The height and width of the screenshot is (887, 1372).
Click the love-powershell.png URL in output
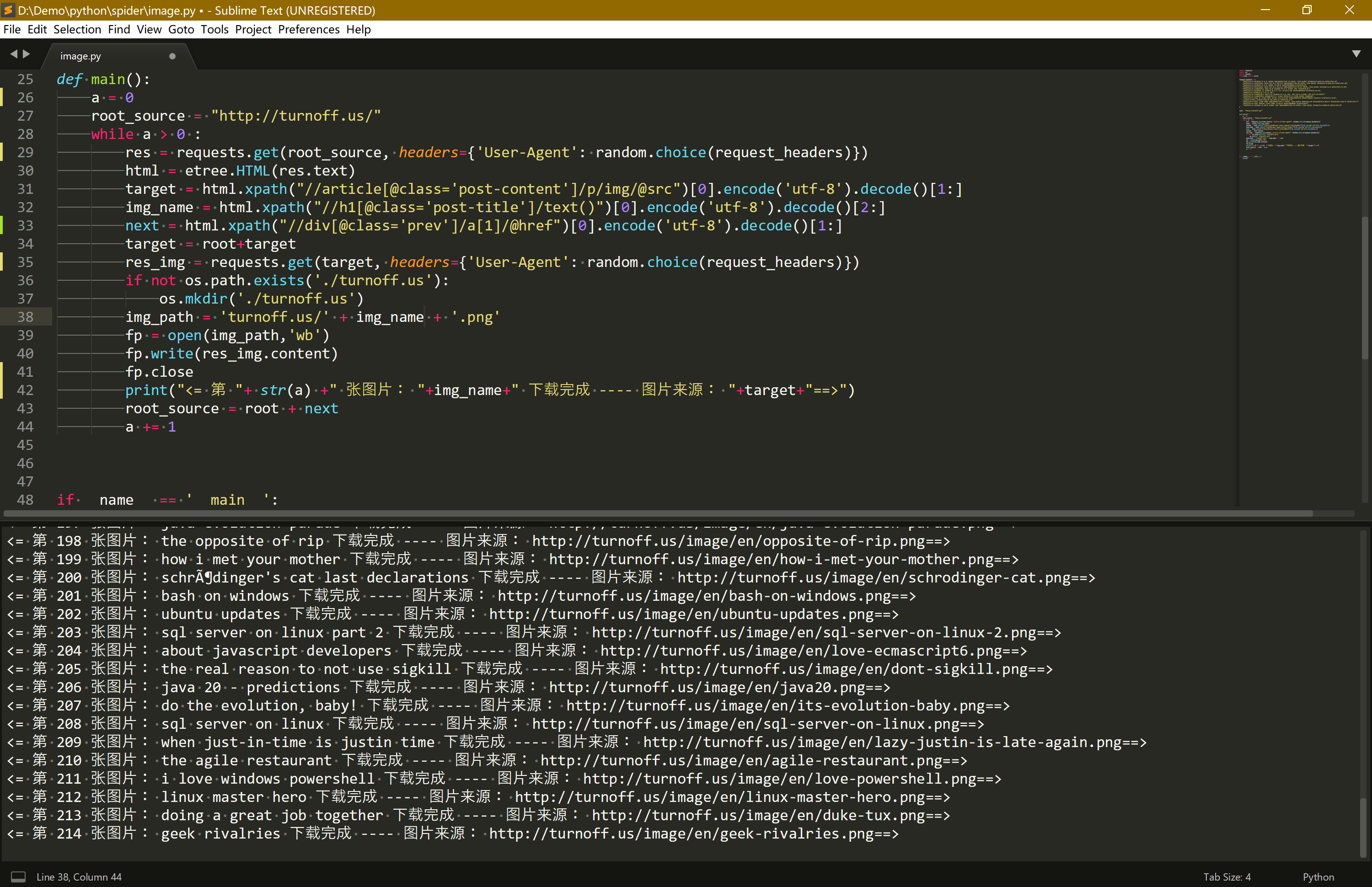pos(779,779)
